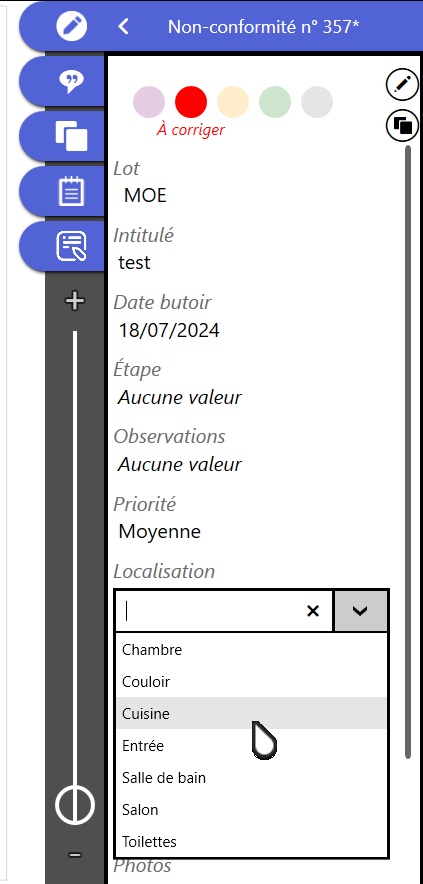Click the round pencil edit icon
This screenshot has width=423, height=884.
pos(402,85)
